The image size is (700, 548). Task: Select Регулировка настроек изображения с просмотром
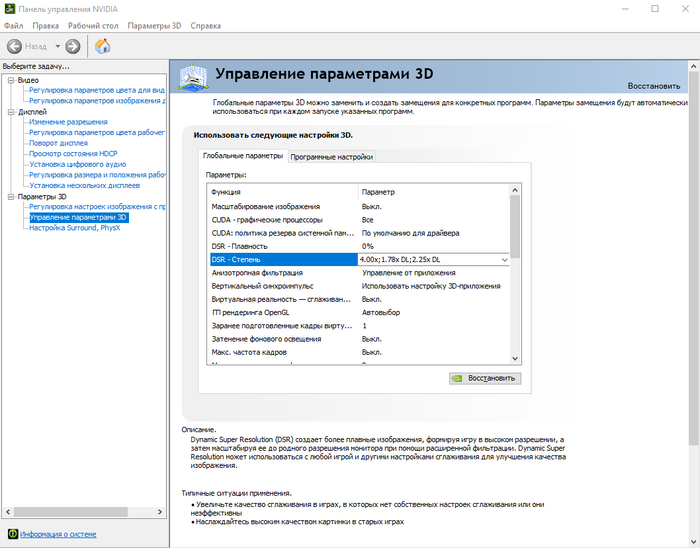(x=97, y=207)
